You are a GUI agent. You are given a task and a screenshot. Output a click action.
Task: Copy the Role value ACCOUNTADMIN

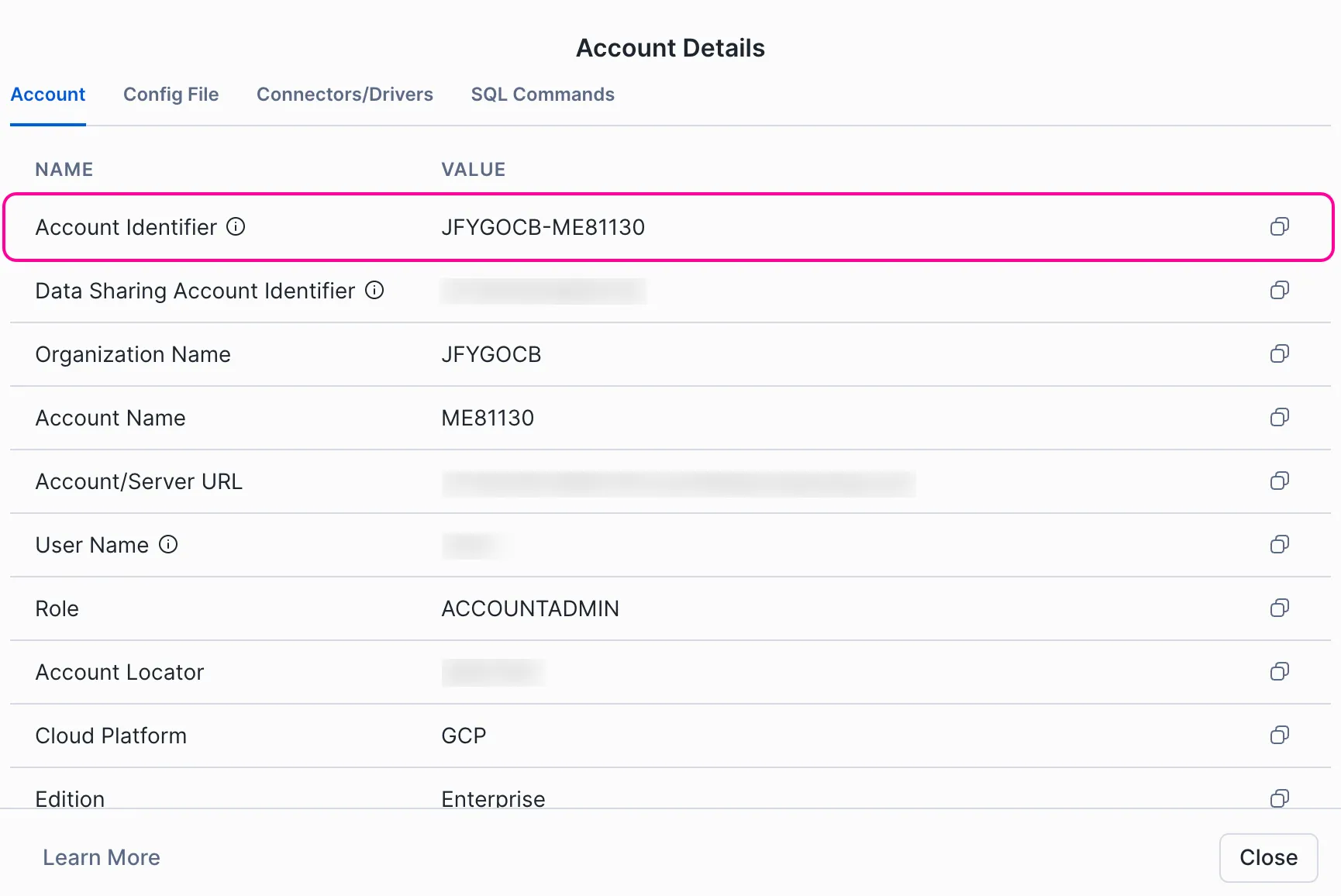1279,608
